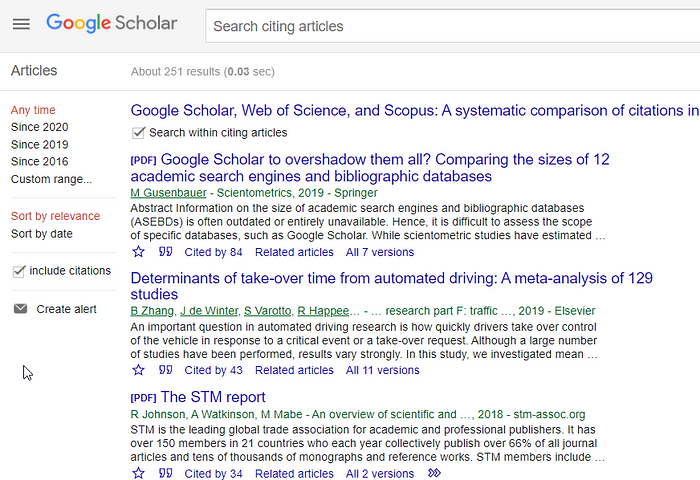Open [PDF] tag of The STM report

[143, 398]
